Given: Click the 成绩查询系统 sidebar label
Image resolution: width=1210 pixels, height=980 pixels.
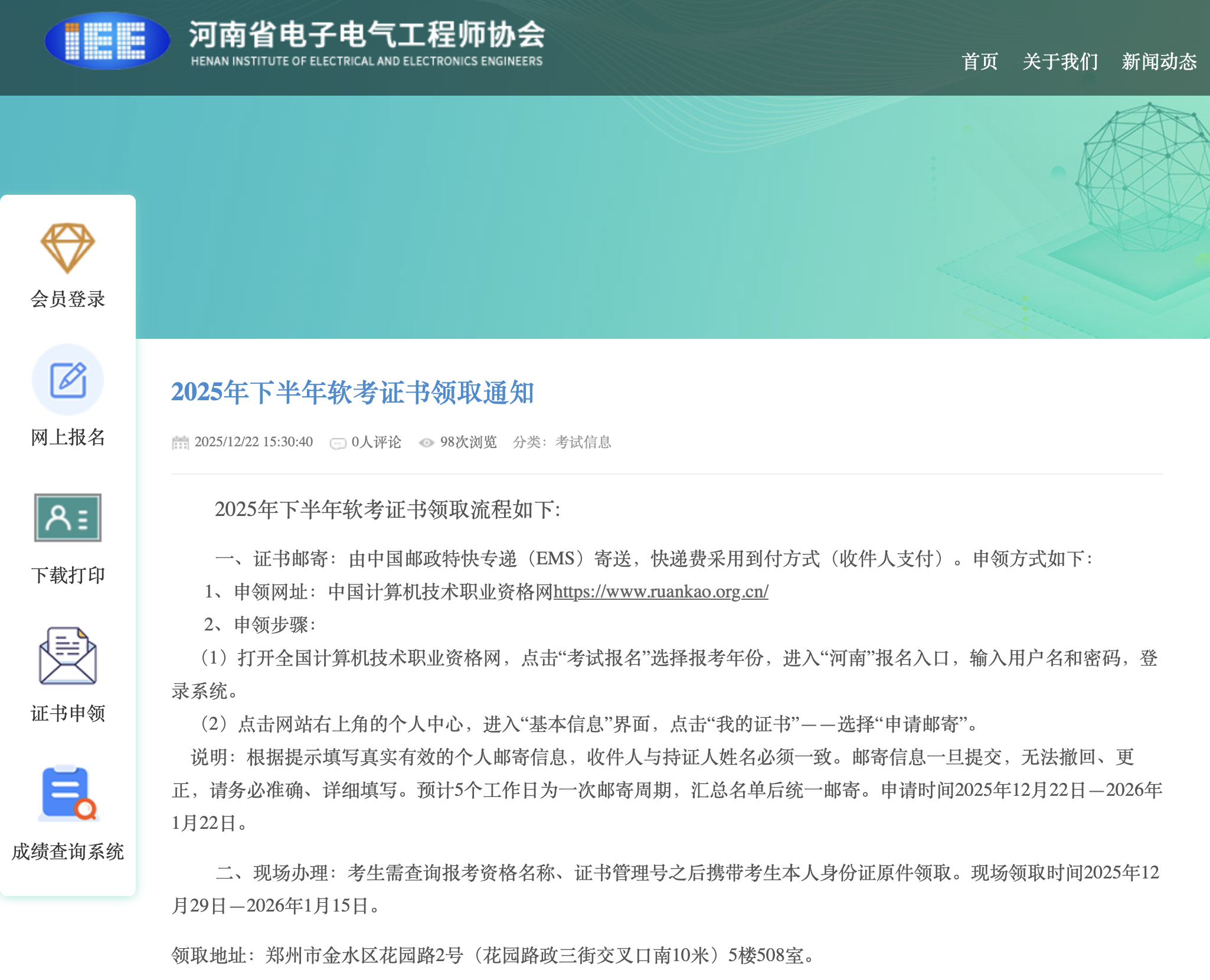Looking at the screenshot, I should pos(68,851).
